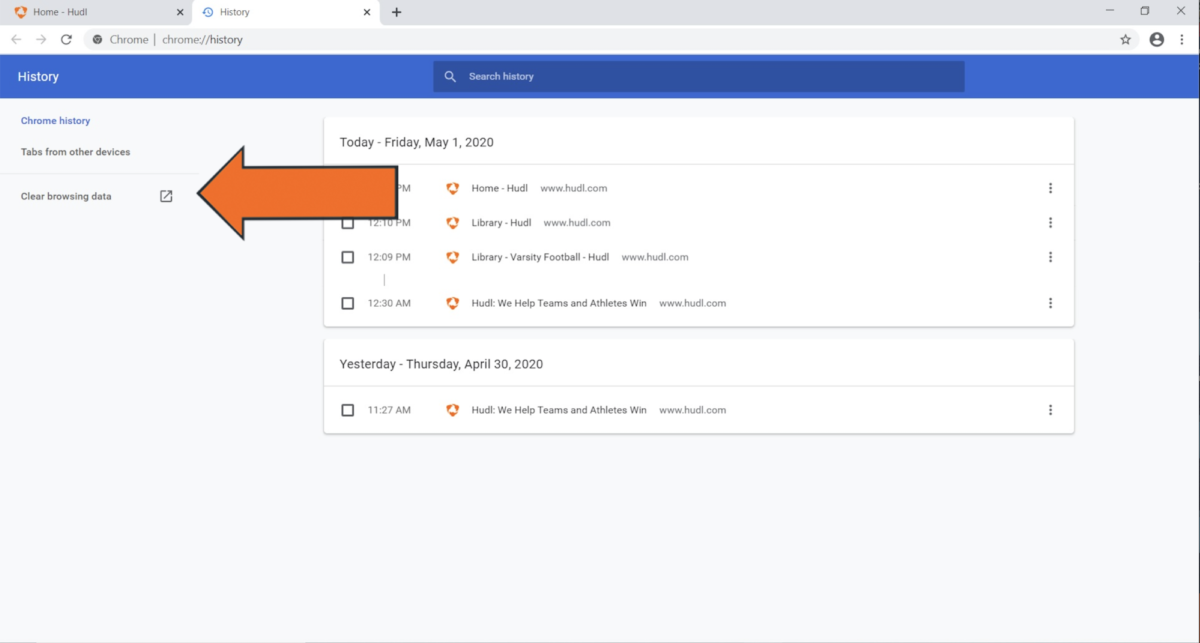Open the Library - Hudl history link
This screenshot has width=1200, height=643.
(502, 223)
